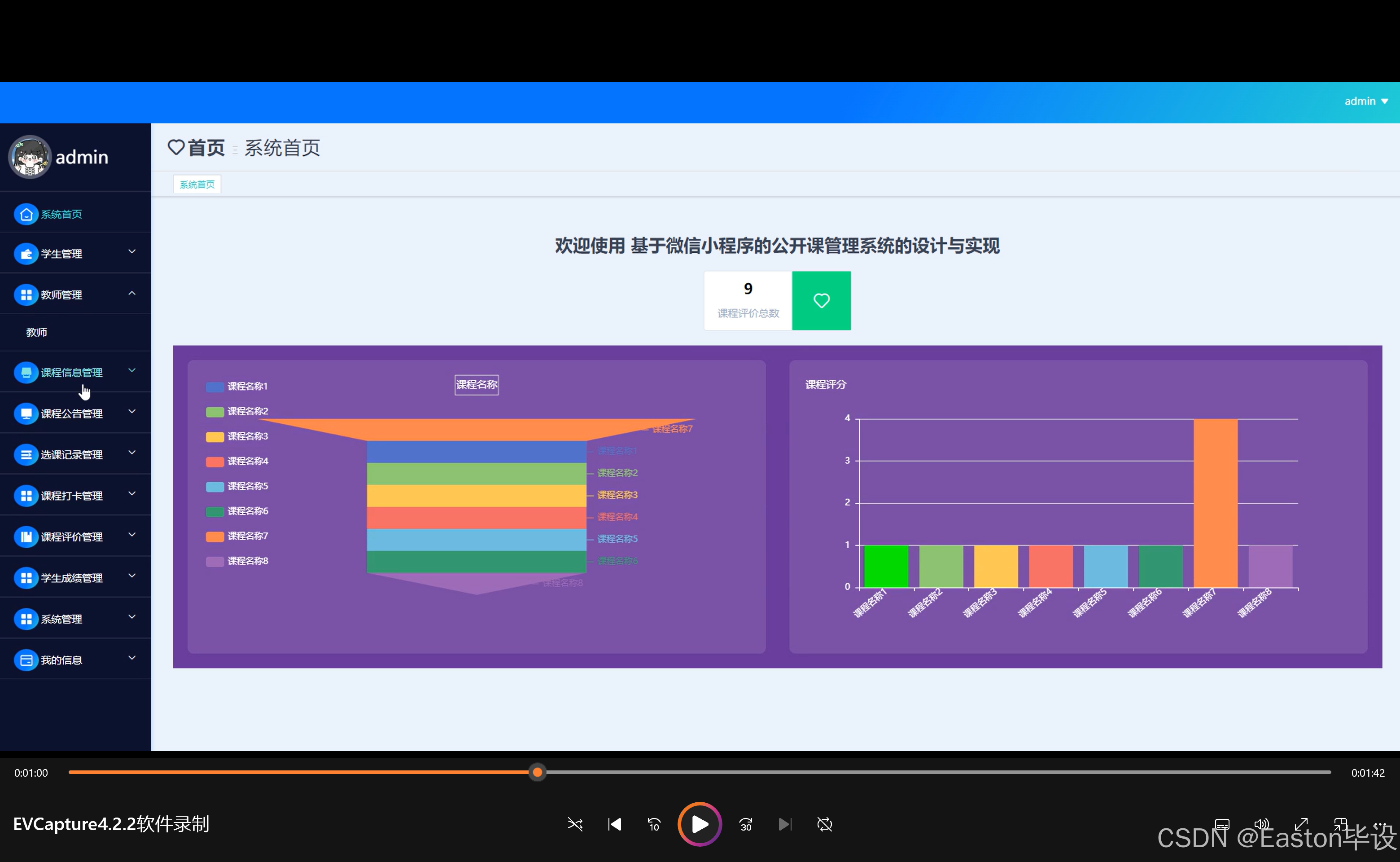Click the 学生管理 sidebar icon

(x=26, y=254)
